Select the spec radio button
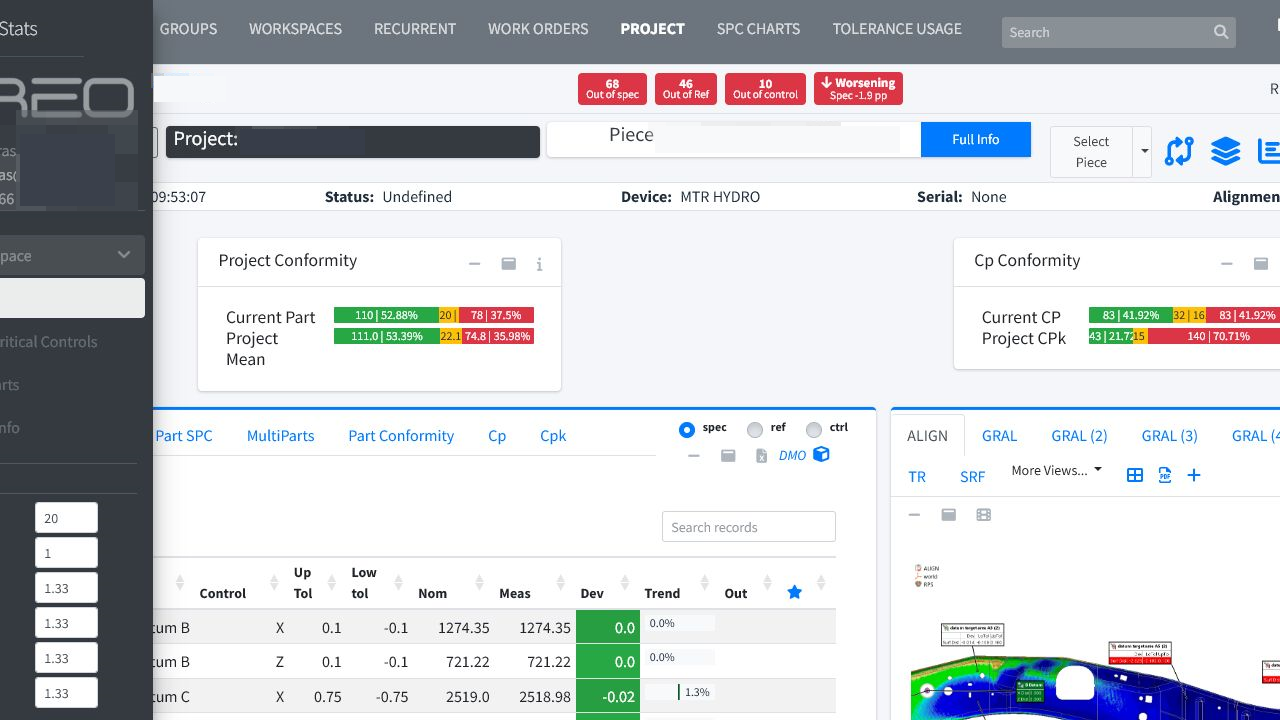The width and height of the screenshot is (1280, 720). (x=686, y=430)
